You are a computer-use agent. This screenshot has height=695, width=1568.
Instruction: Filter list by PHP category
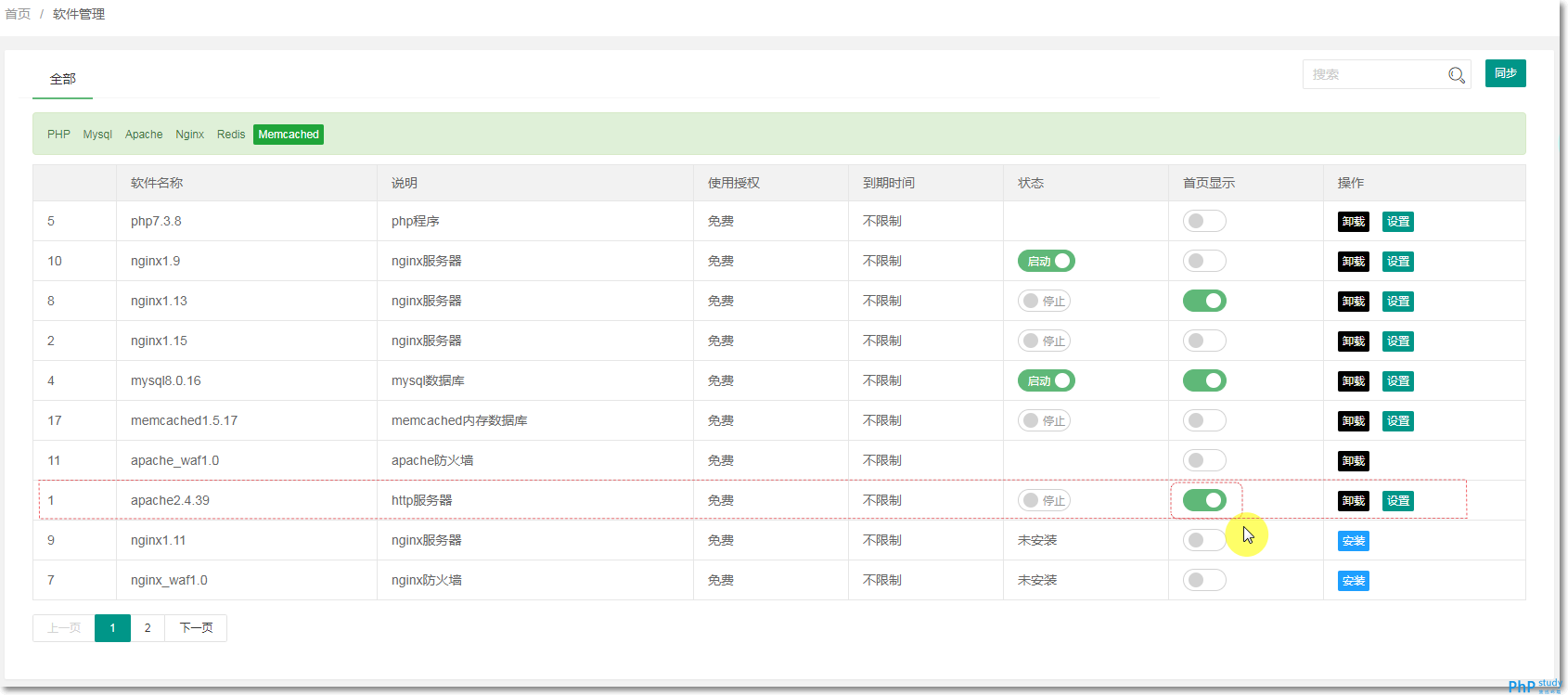[58, 135]
